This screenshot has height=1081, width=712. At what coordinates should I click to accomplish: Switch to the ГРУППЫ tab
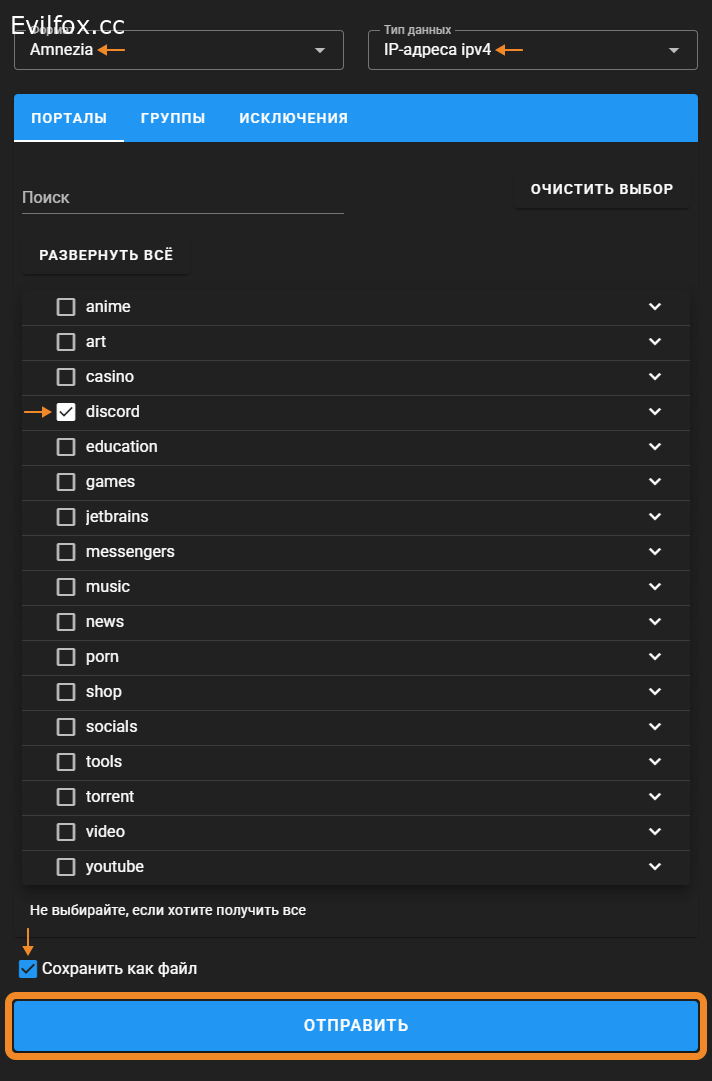173,118
